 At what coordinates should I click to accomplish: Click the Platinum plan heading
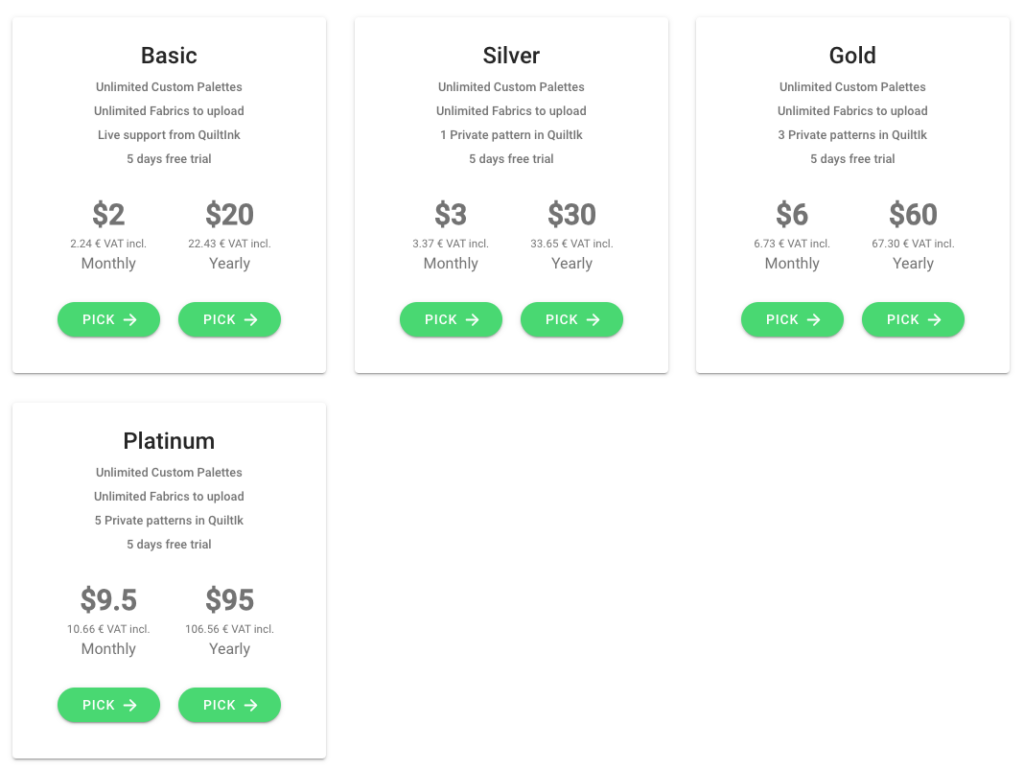169,441
